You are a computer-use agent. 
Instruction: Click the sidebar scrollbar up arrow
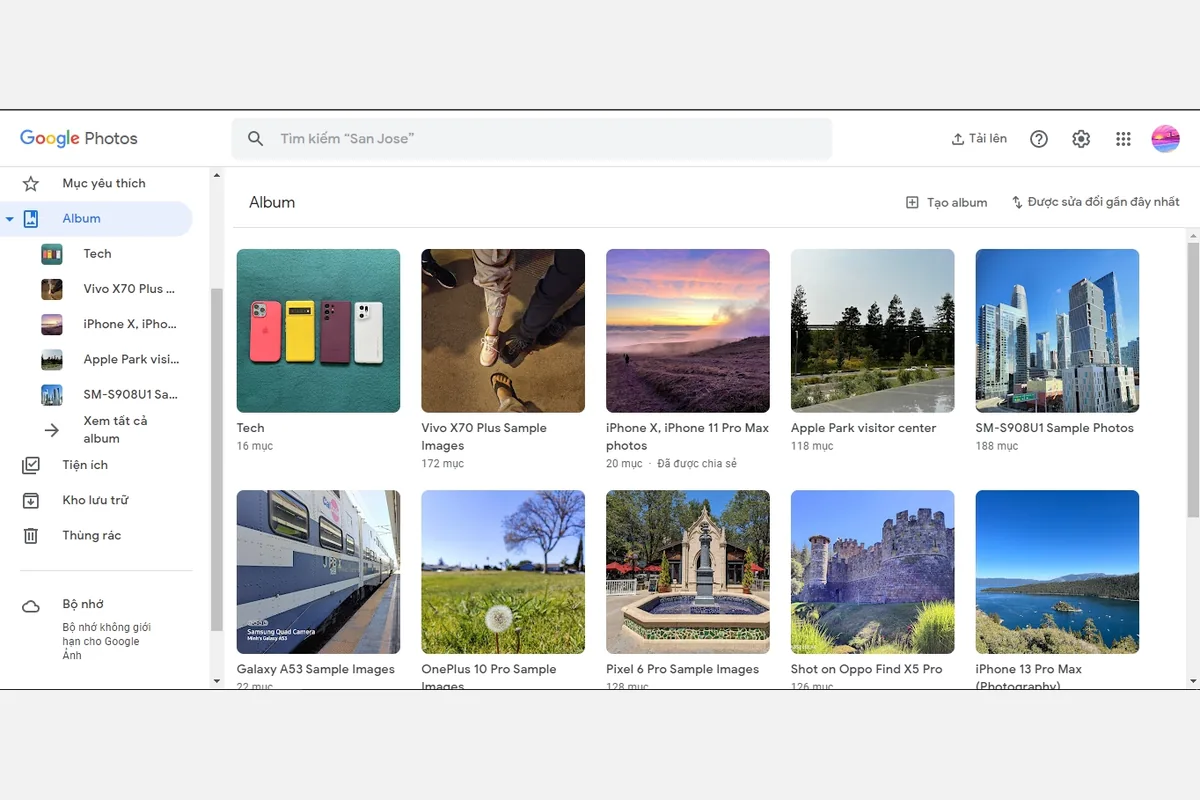[x=217, y=176]
